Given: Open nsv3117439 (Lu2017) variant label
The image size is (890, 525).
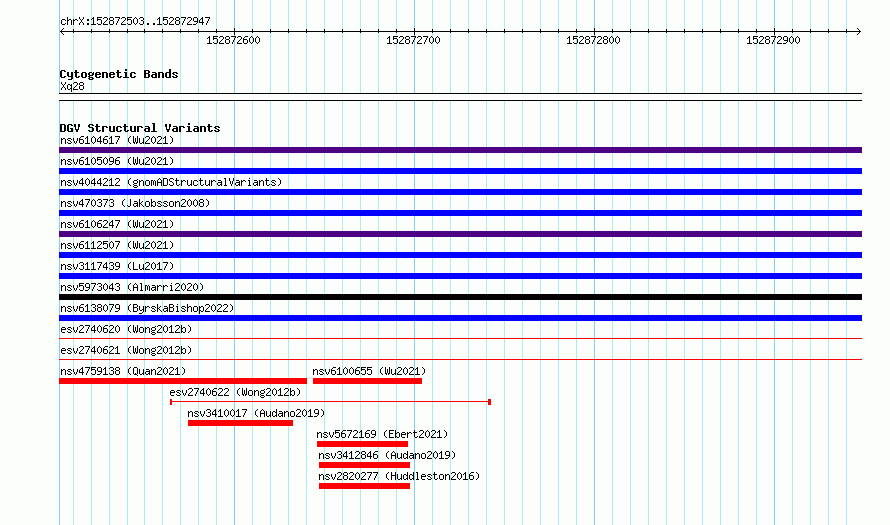Looking at the screenshot, I should coord(117,266).
